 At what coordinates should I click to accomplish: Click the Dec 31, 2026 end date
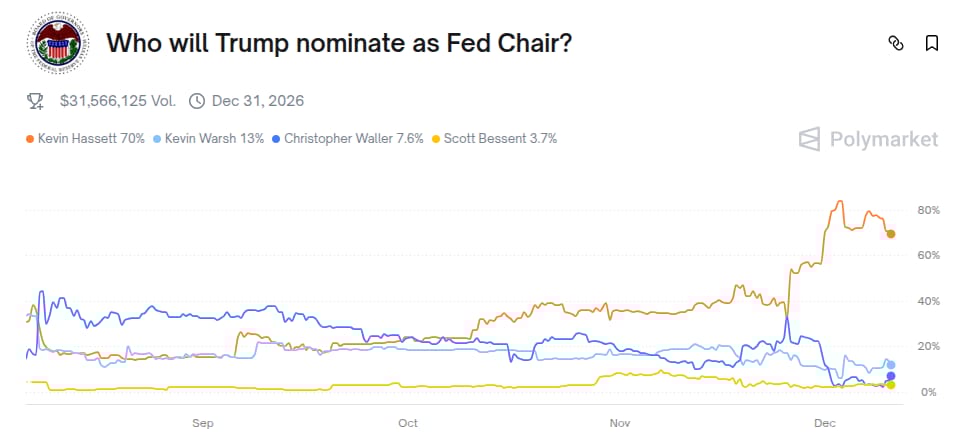click(x=257, y=100)
